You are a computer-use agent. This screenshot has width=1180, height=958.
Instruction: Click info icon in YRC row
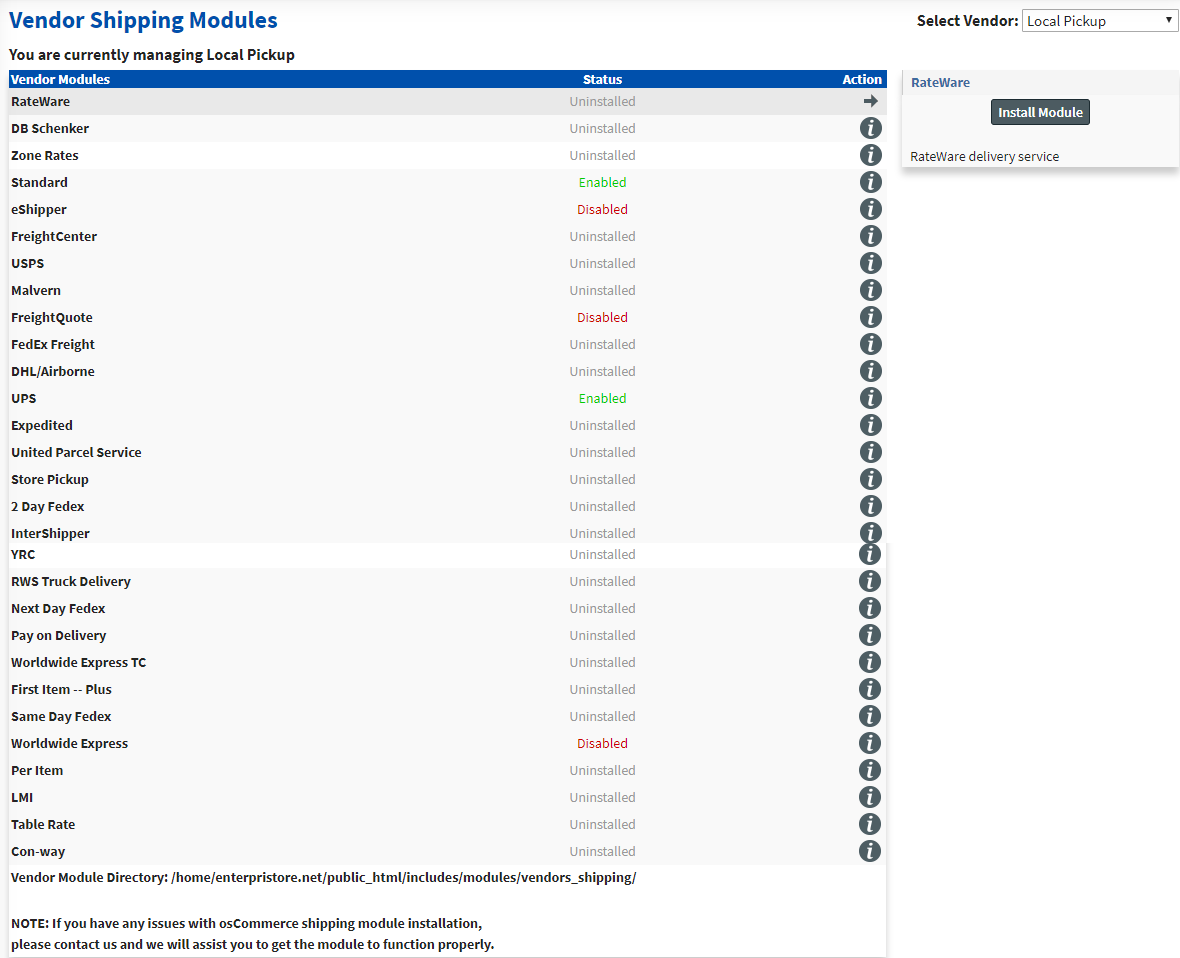pyautogui.click(x=870, y=555)
